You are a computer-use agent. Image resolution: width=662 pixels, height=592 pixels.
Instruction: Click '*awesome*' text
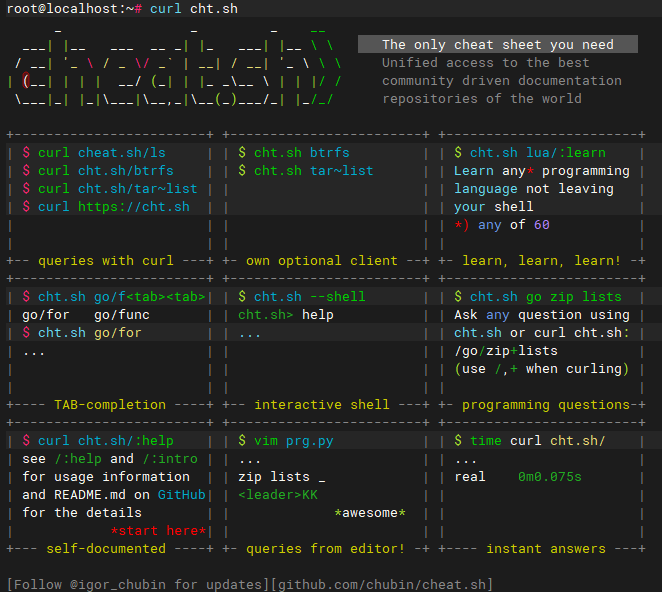point(369,513)
